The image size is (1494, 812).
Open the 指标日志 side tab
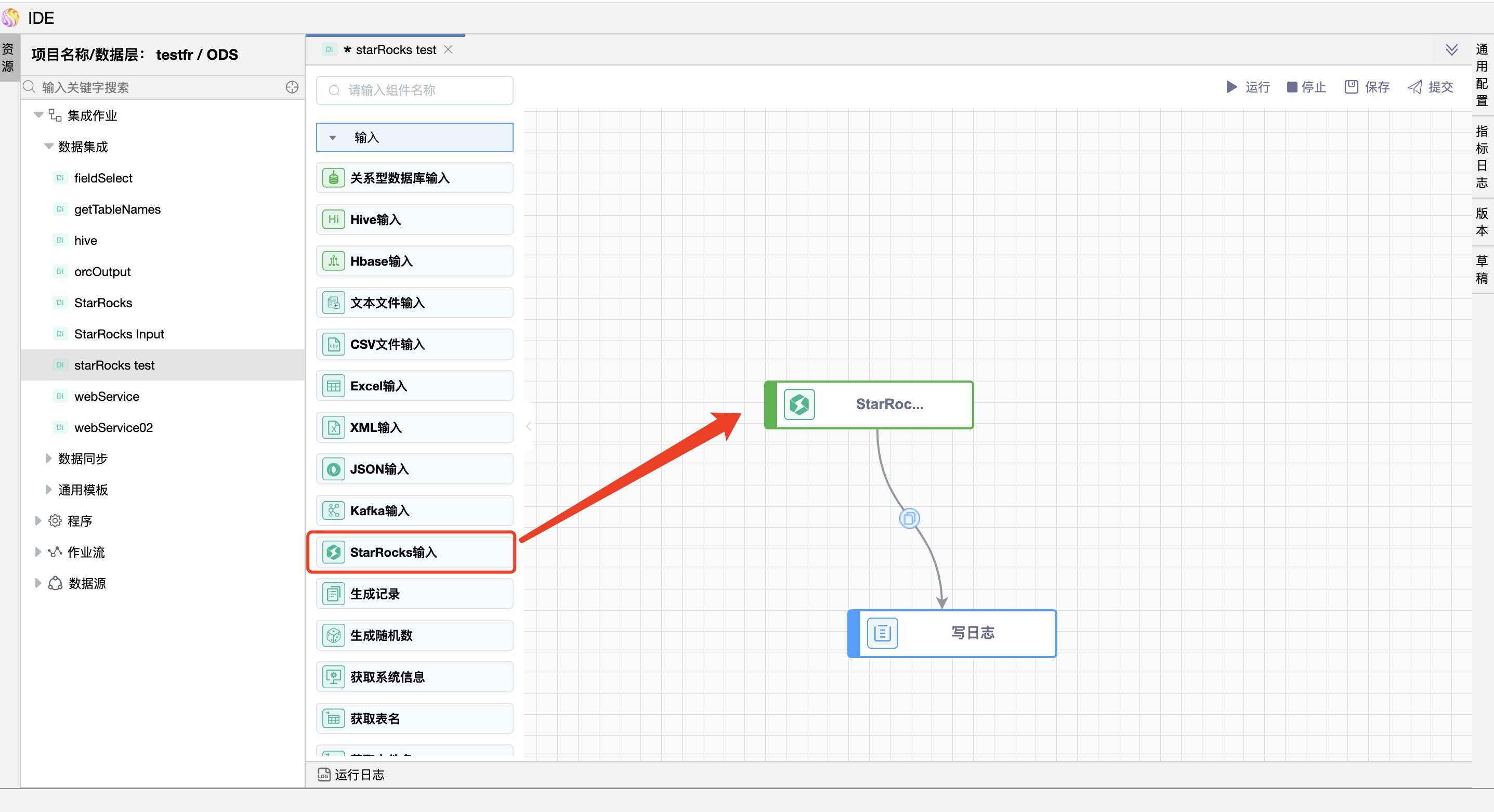1482,156
